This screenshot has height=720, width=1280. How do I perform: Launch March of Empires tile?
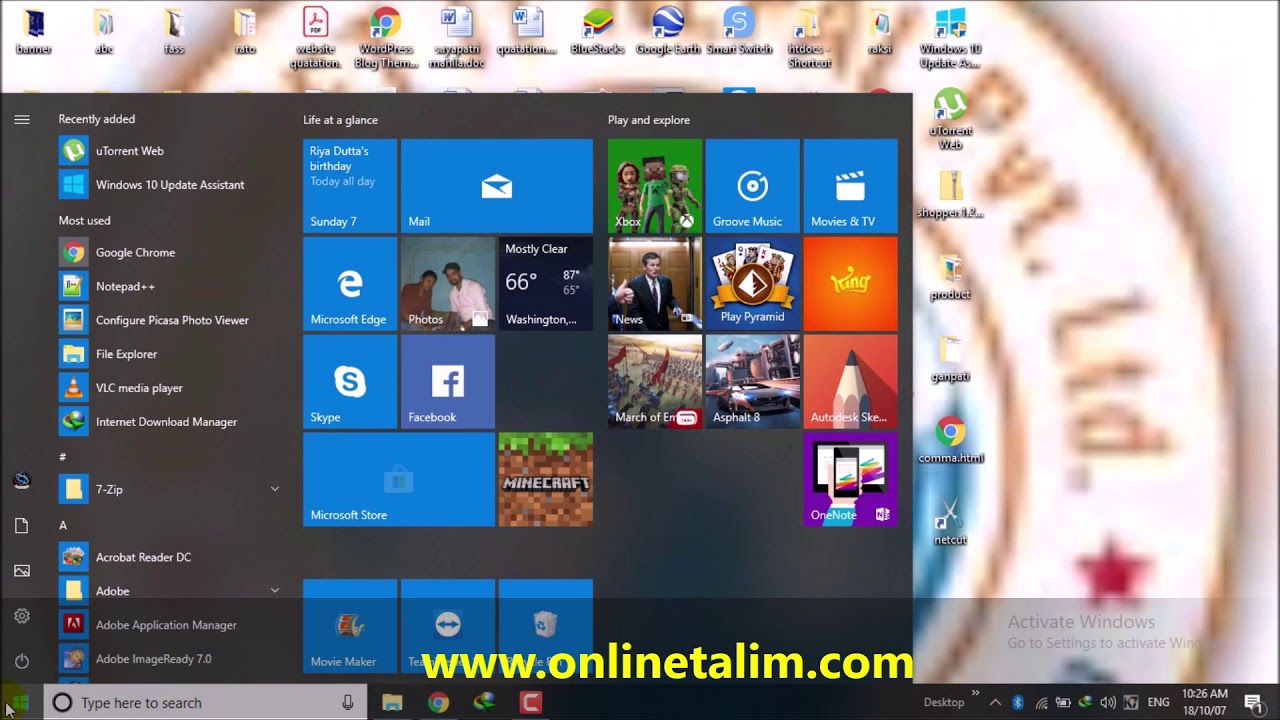(655, 382)
